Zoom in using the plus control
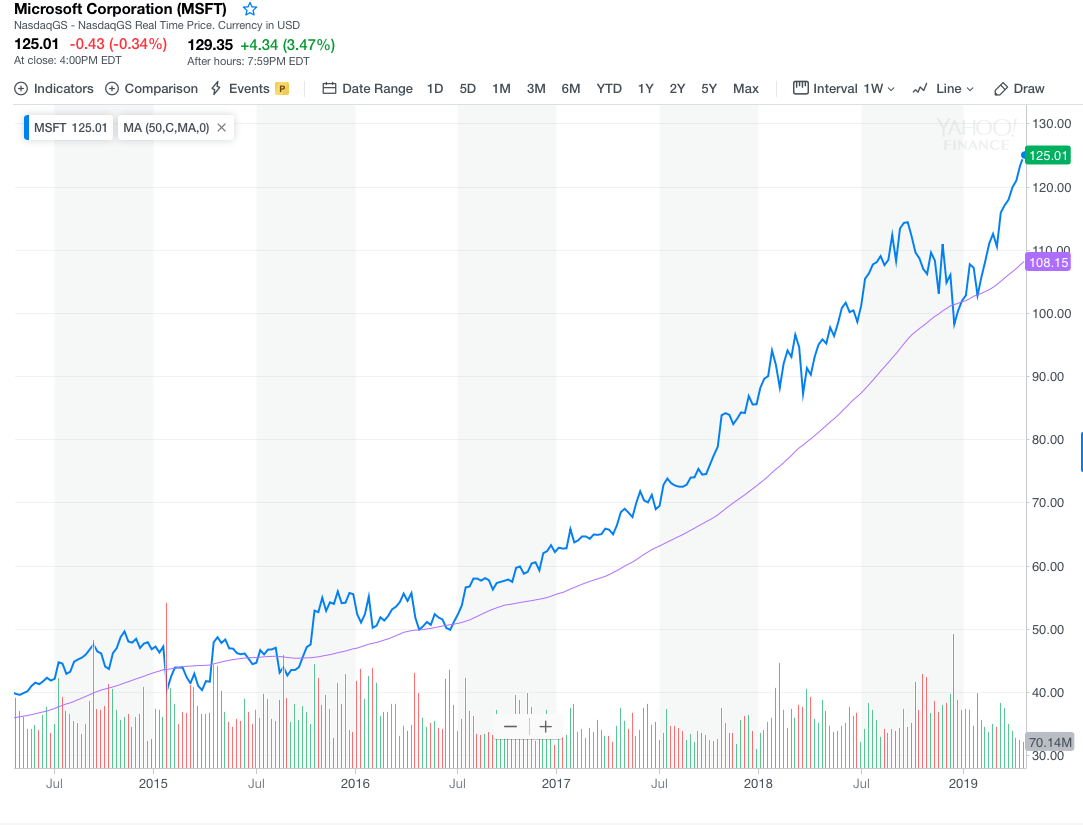 point(545,726)
